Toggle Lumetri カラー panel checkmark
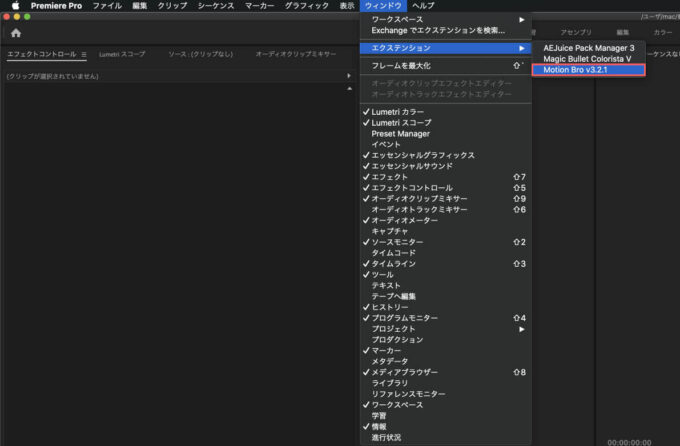 tap(445, 112)
